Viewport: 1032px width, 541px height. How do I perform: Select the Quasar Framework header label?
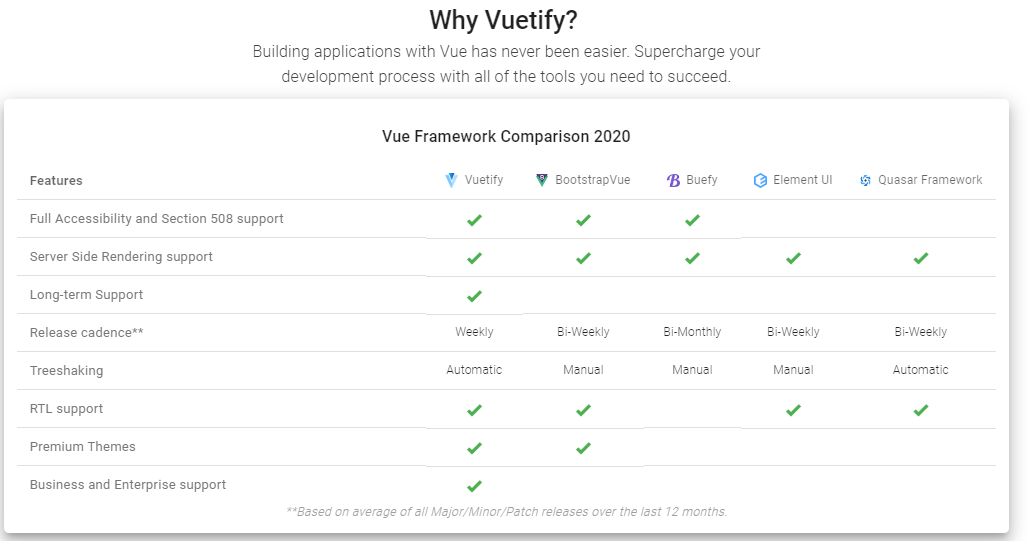[x=930, y=180]
